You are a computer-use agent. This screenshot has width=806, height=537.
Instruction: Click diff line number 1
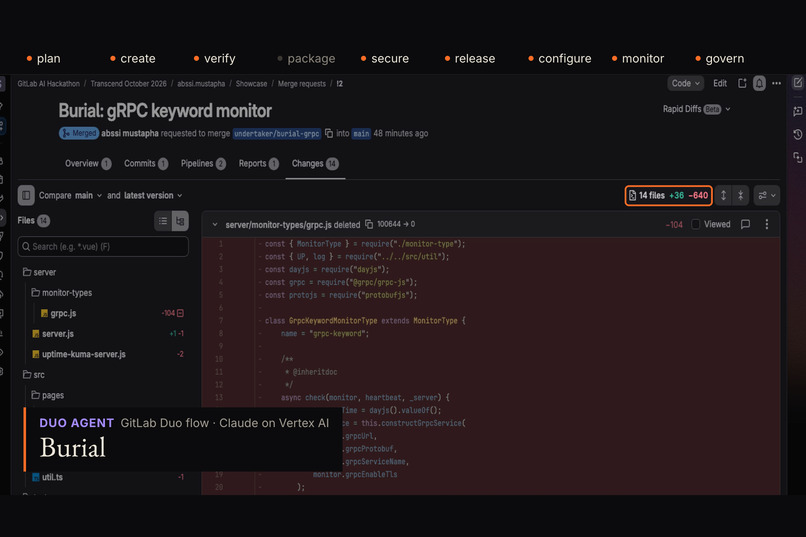tap(221, 244)
